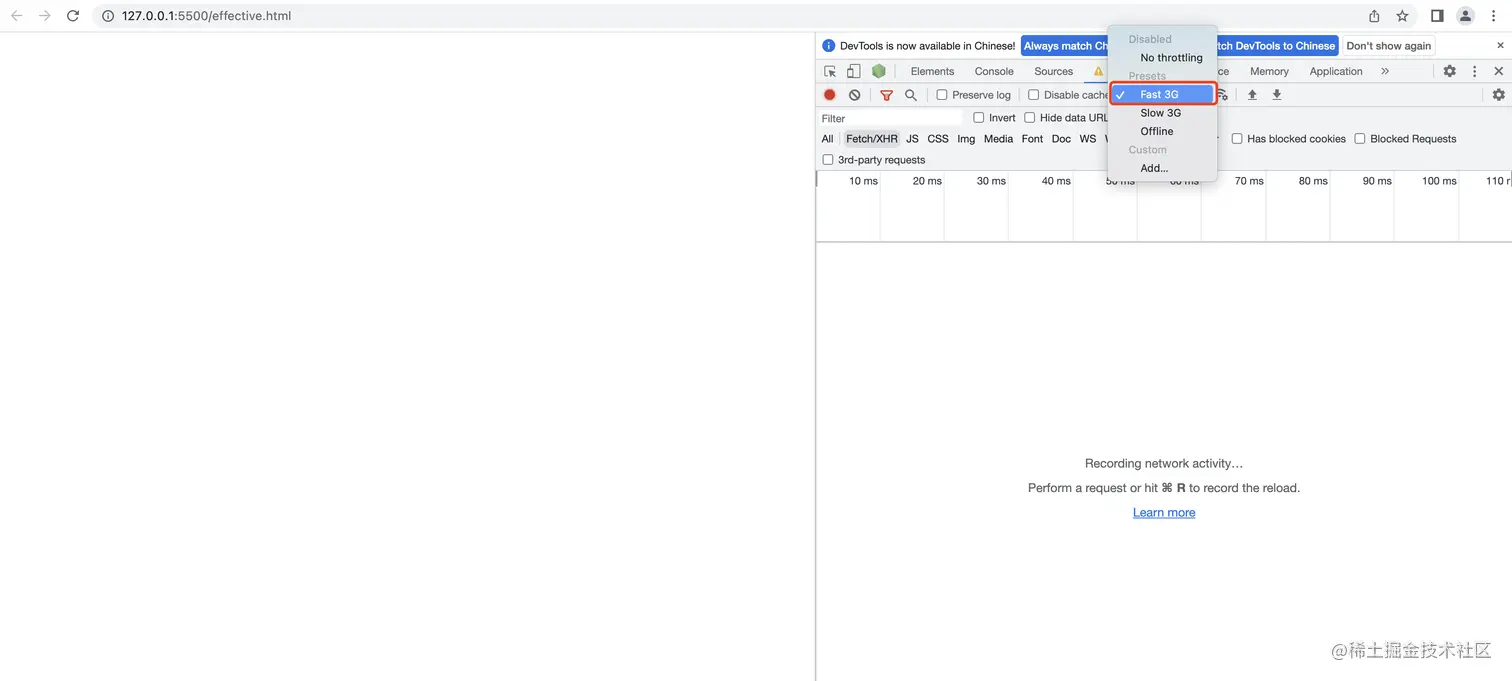Click the browser back arrow
Image resolution: width=1512 pixels, height=681 pixels.
17,16
